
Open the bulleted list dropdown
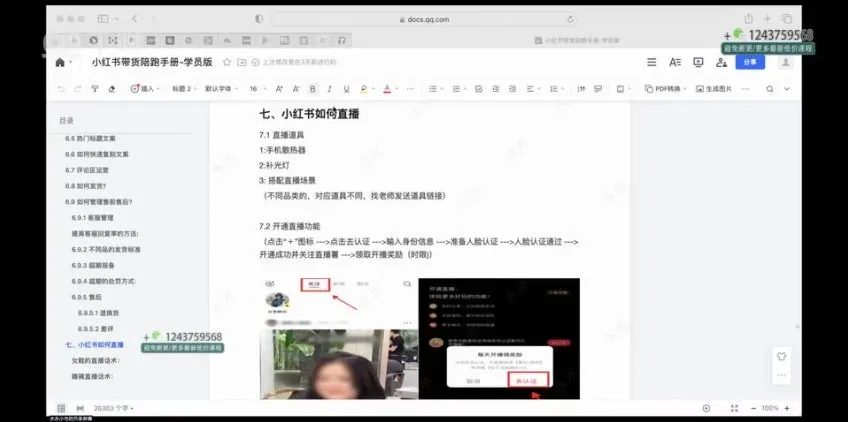pos(435,89)
